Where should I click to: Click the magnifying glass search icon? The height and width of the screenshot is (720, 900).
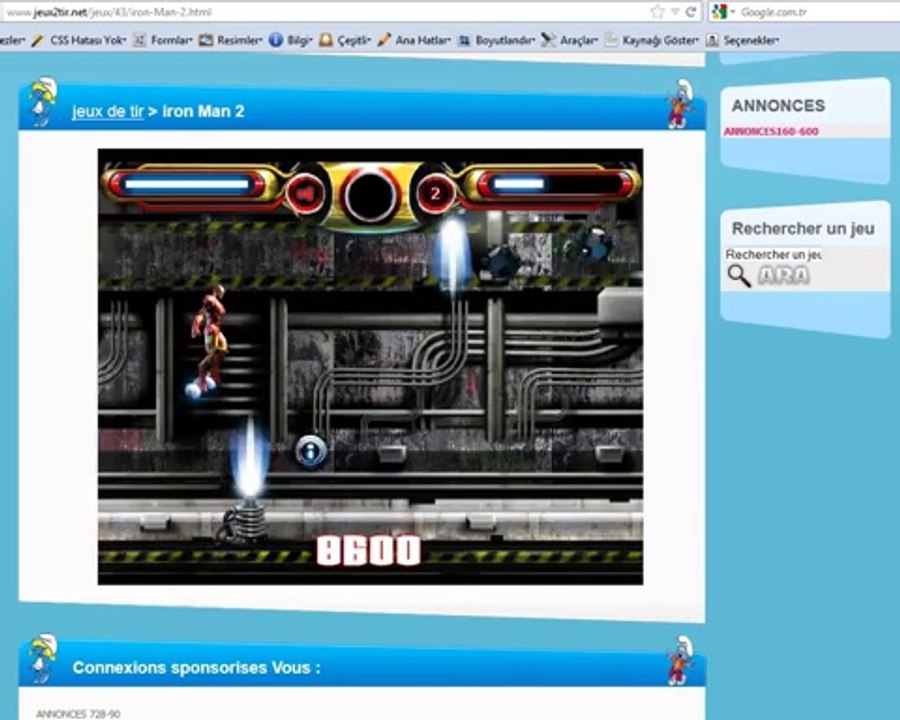[x=739, y=276]
